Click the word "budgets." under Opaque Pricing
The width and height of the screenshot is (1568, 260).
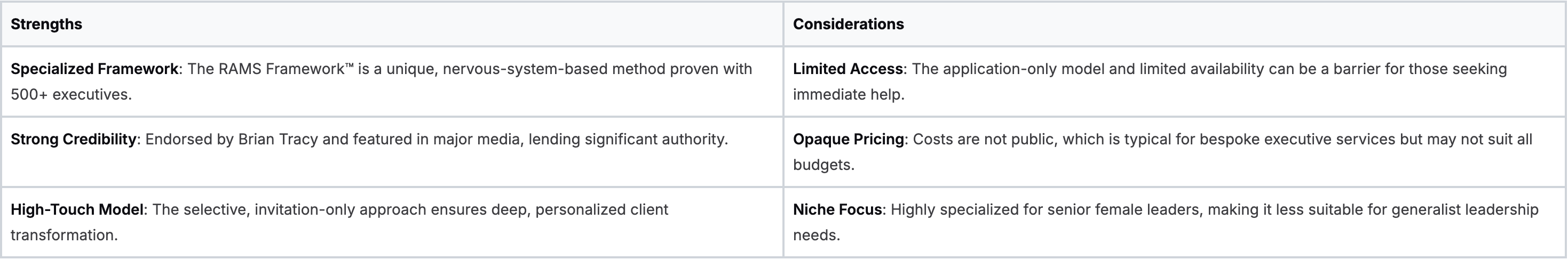pos(823,165)
